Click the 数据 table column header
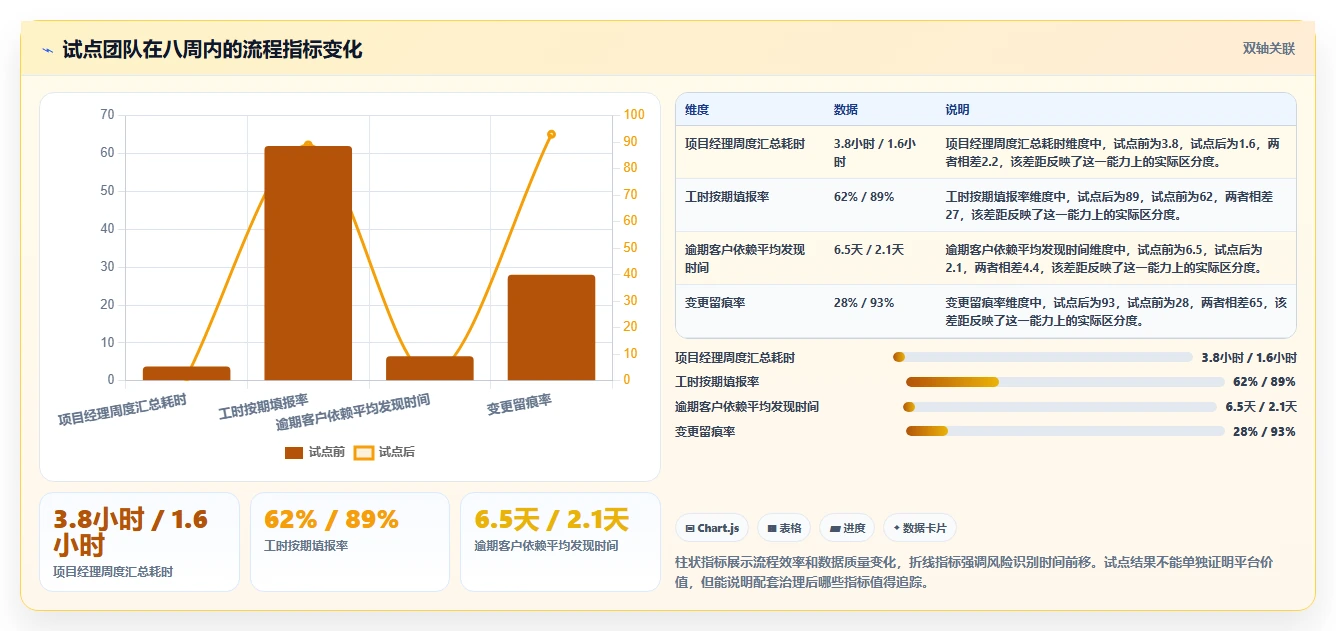This screenshot has width=1336, height=631. 846,110
